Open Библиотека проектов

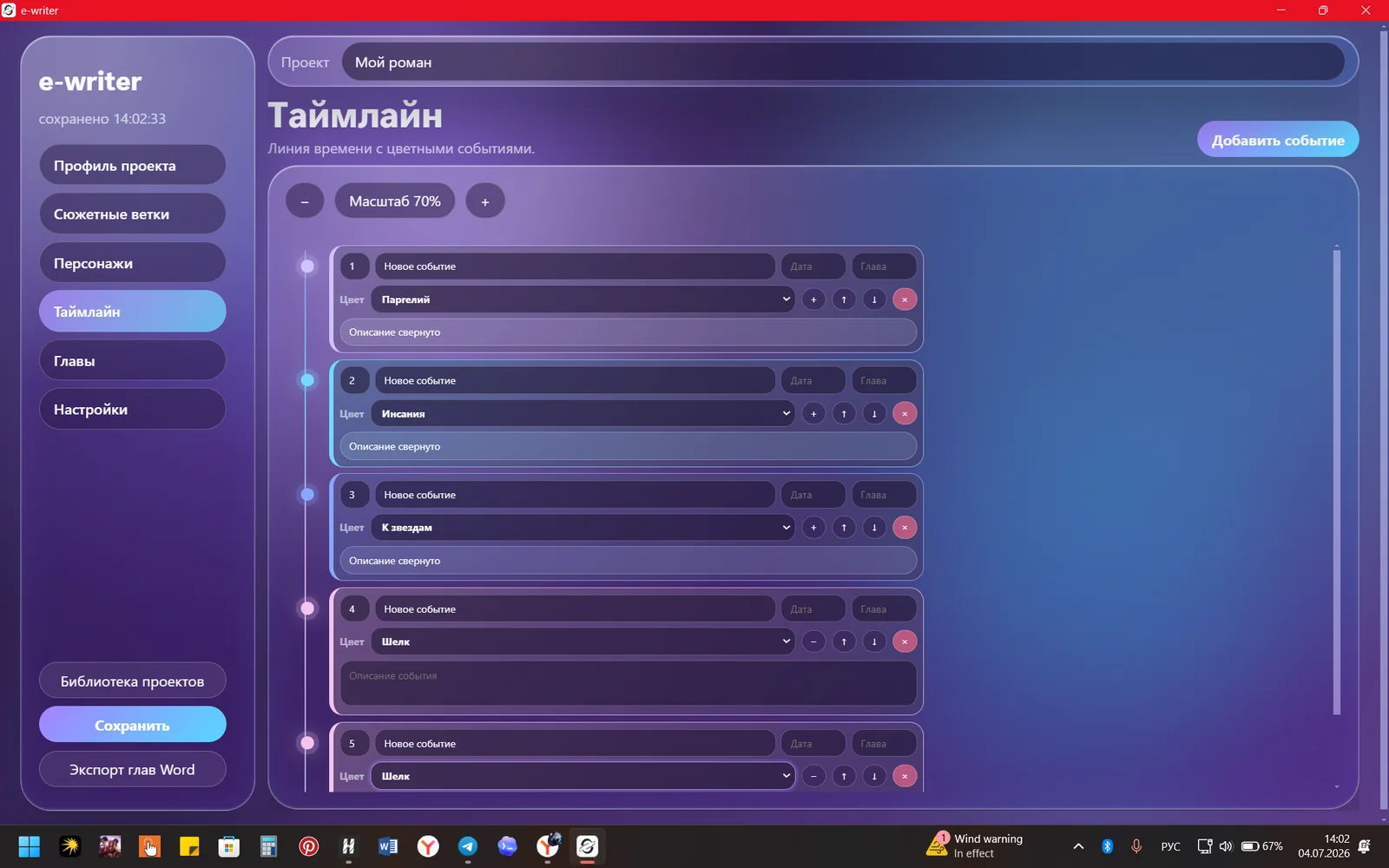[133, 681]
